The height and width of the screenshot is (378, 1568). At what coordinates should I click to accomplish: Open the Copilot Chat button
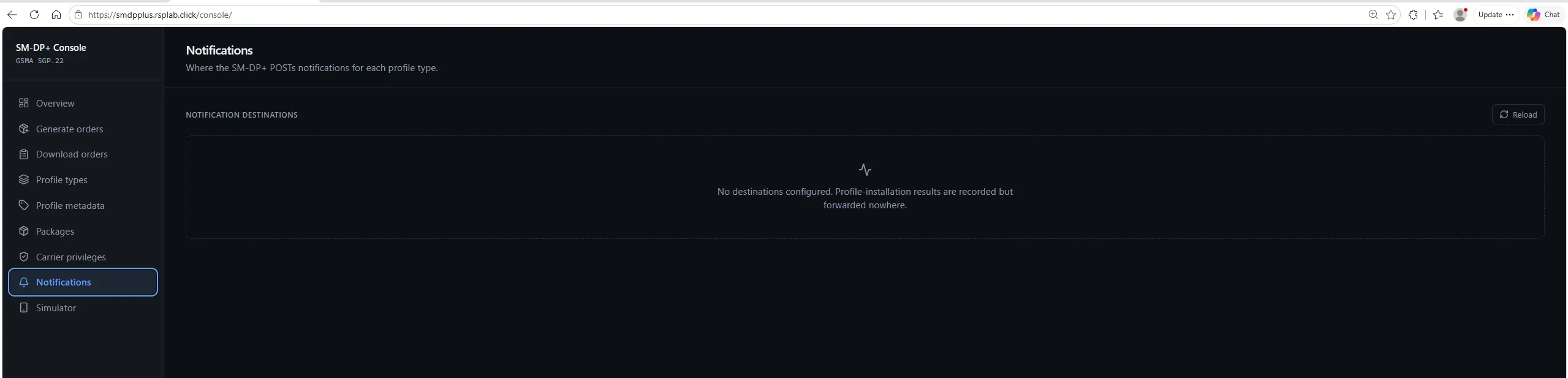point(1543,15)
